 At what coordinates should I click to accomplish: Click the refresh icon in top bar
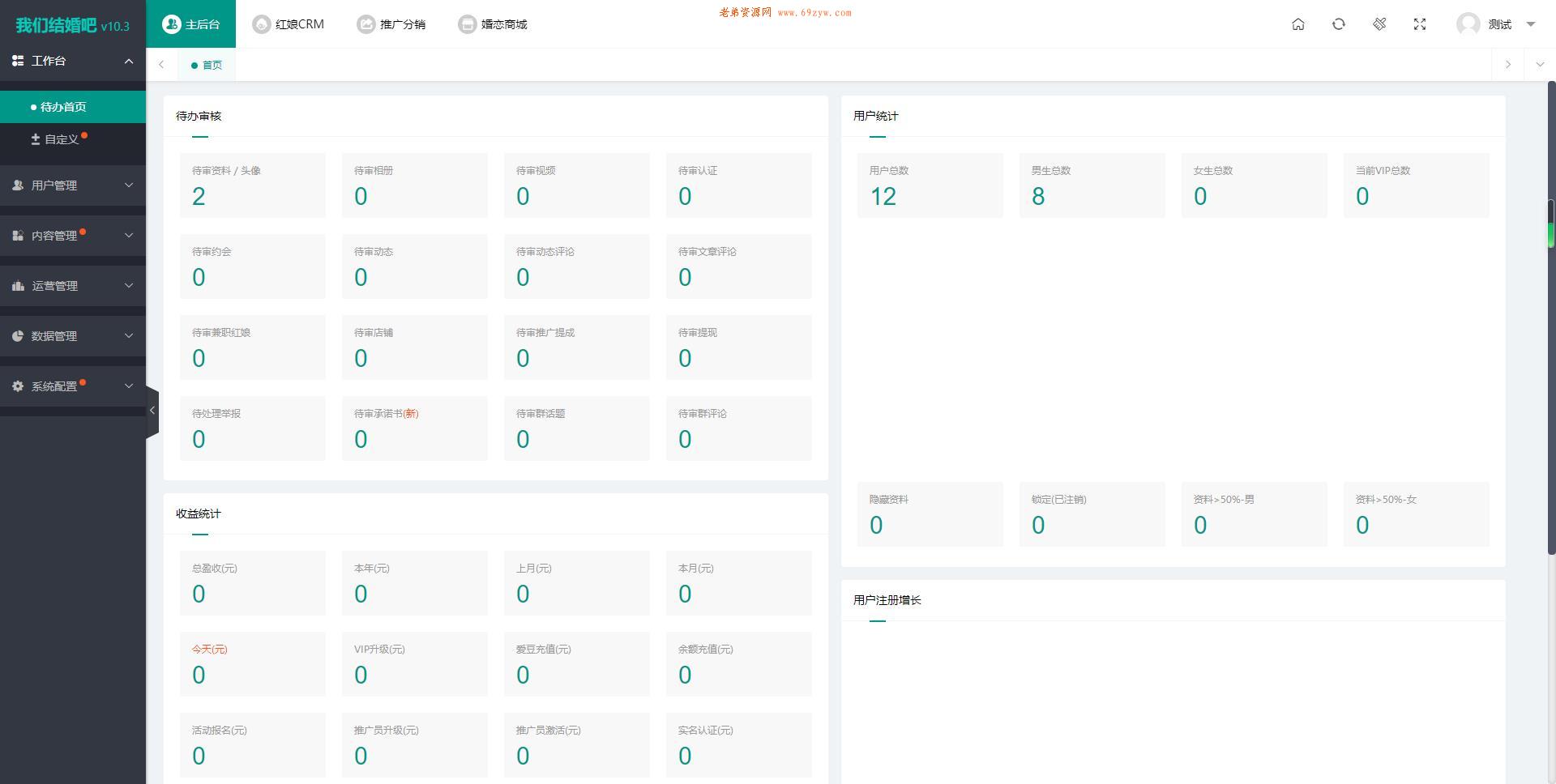(x=1339, y=24)
